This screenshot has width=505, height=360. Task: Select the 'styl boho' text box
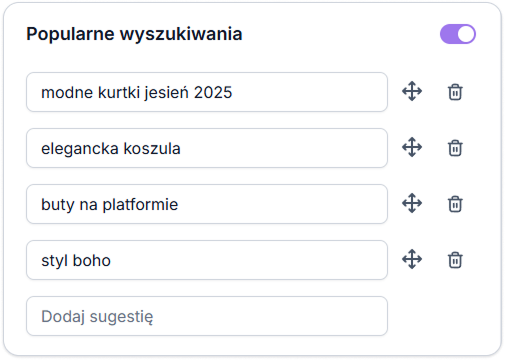coord(207,260)
